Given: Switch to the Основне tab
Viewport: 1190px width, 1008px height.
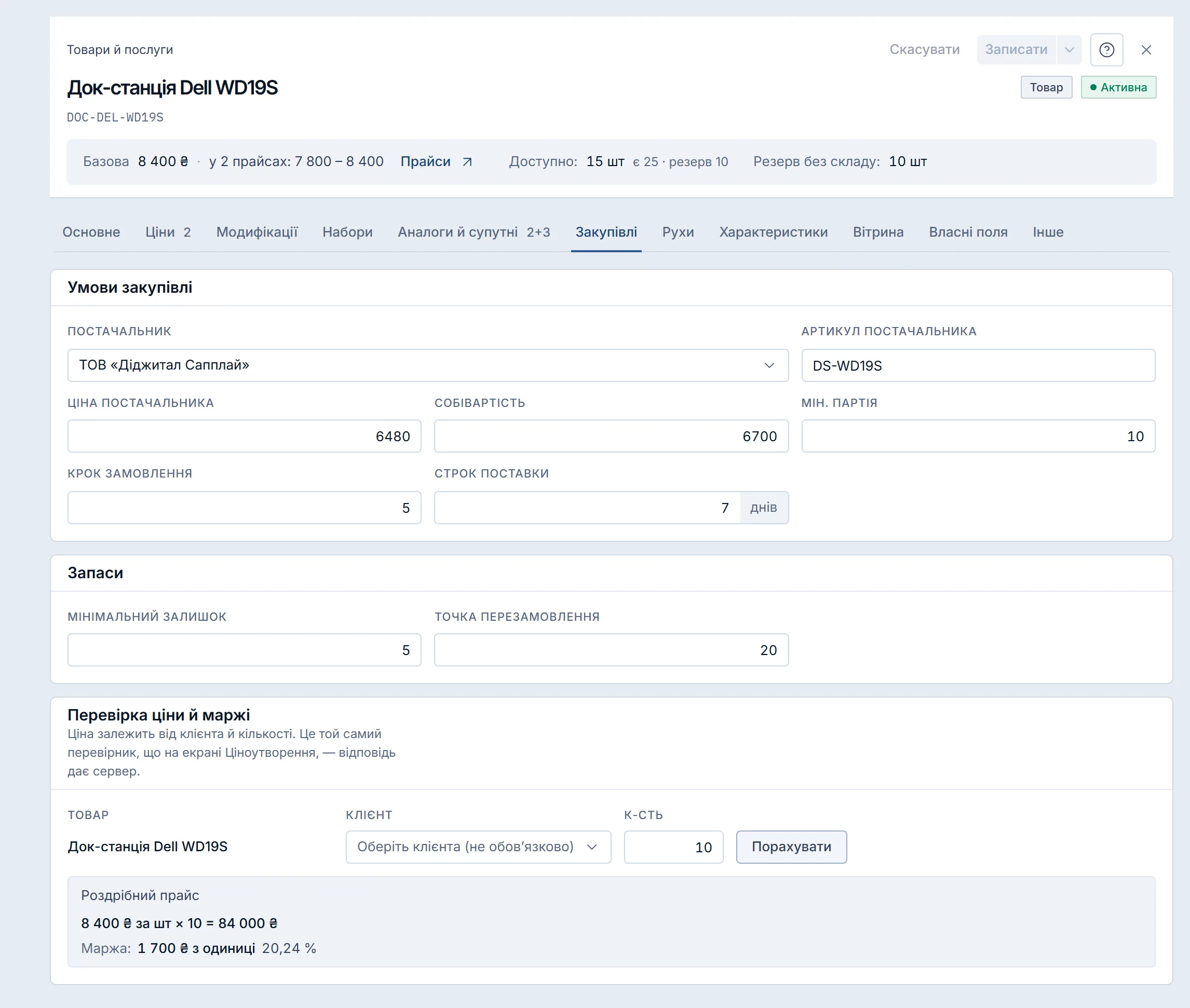Looking at the screenshot, I should tap(91, 232).
